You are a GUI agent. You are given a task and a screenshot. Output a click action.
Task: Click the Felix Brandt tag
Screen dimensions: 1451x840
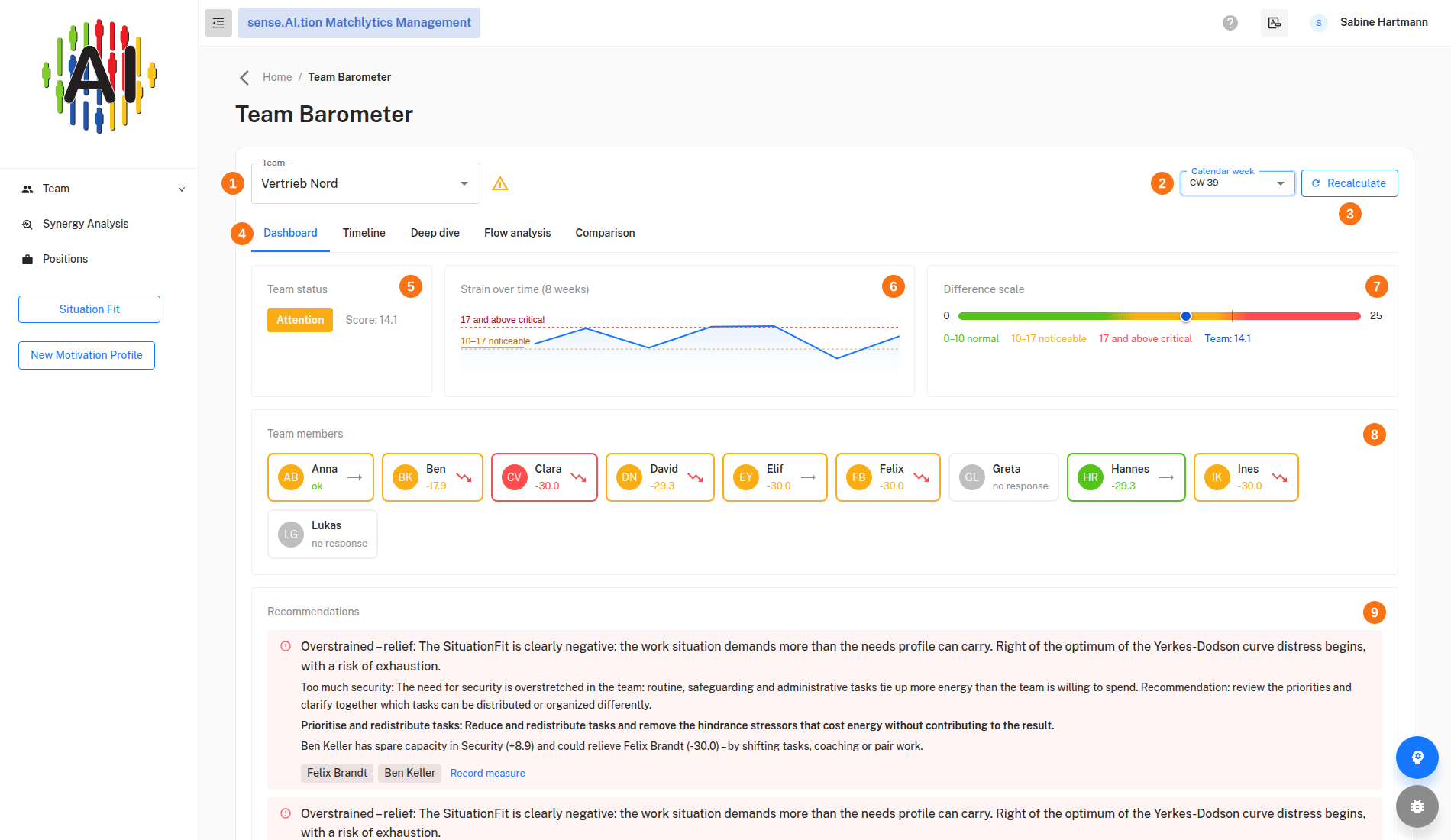[337, 773]
